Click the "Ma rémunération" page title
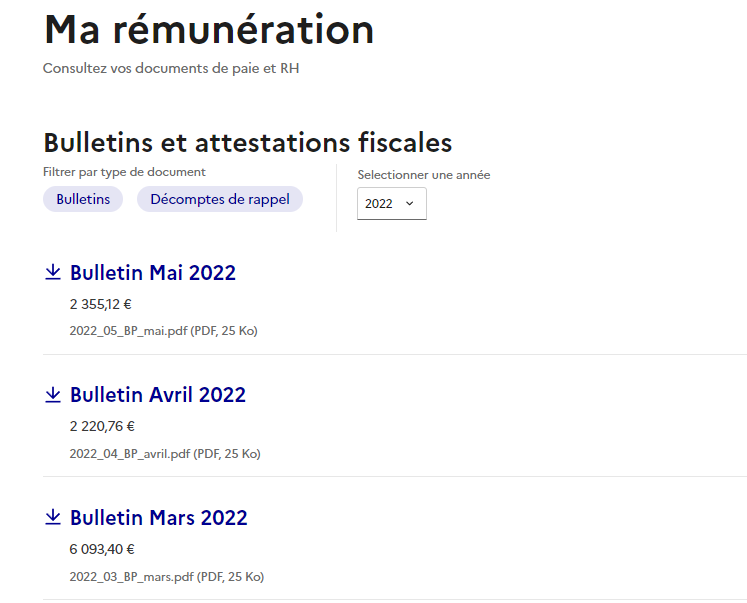Image resolution: width=747 pixels, height=603 pixels. [209, 30]
